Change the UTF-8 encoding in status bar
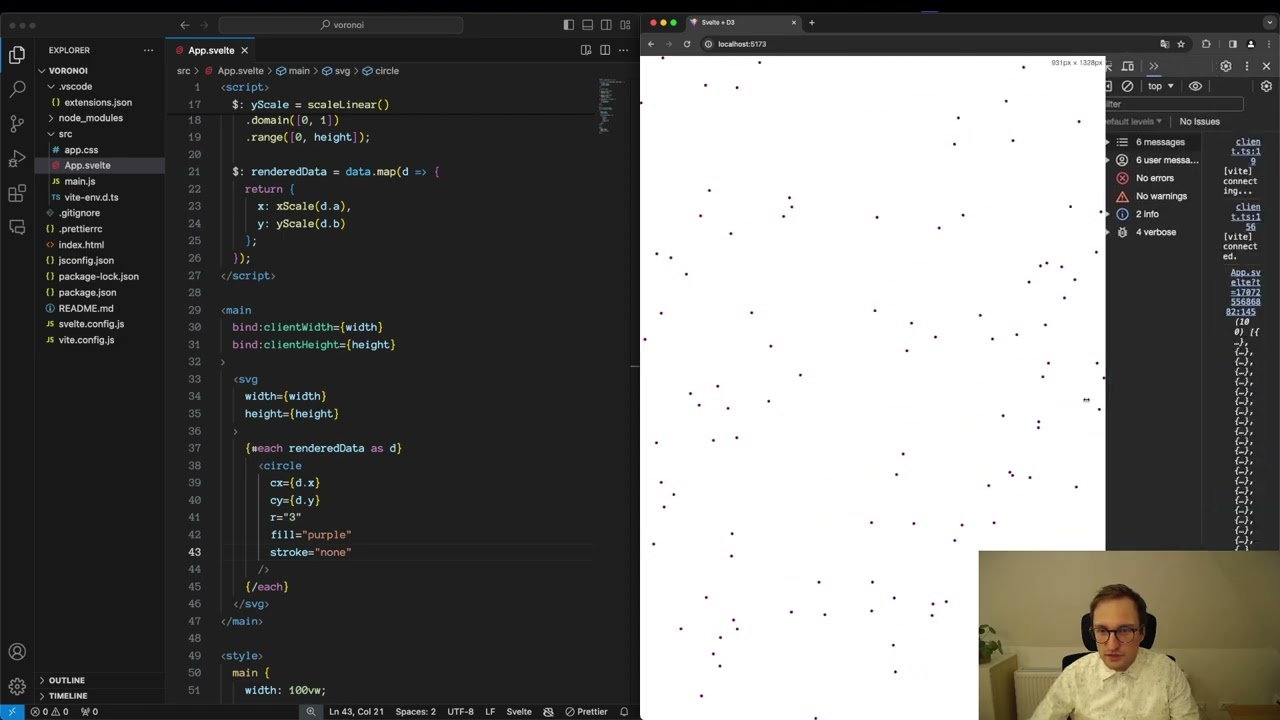The height and width of the screenshot is (720, 1280). (x=460, y=712)
